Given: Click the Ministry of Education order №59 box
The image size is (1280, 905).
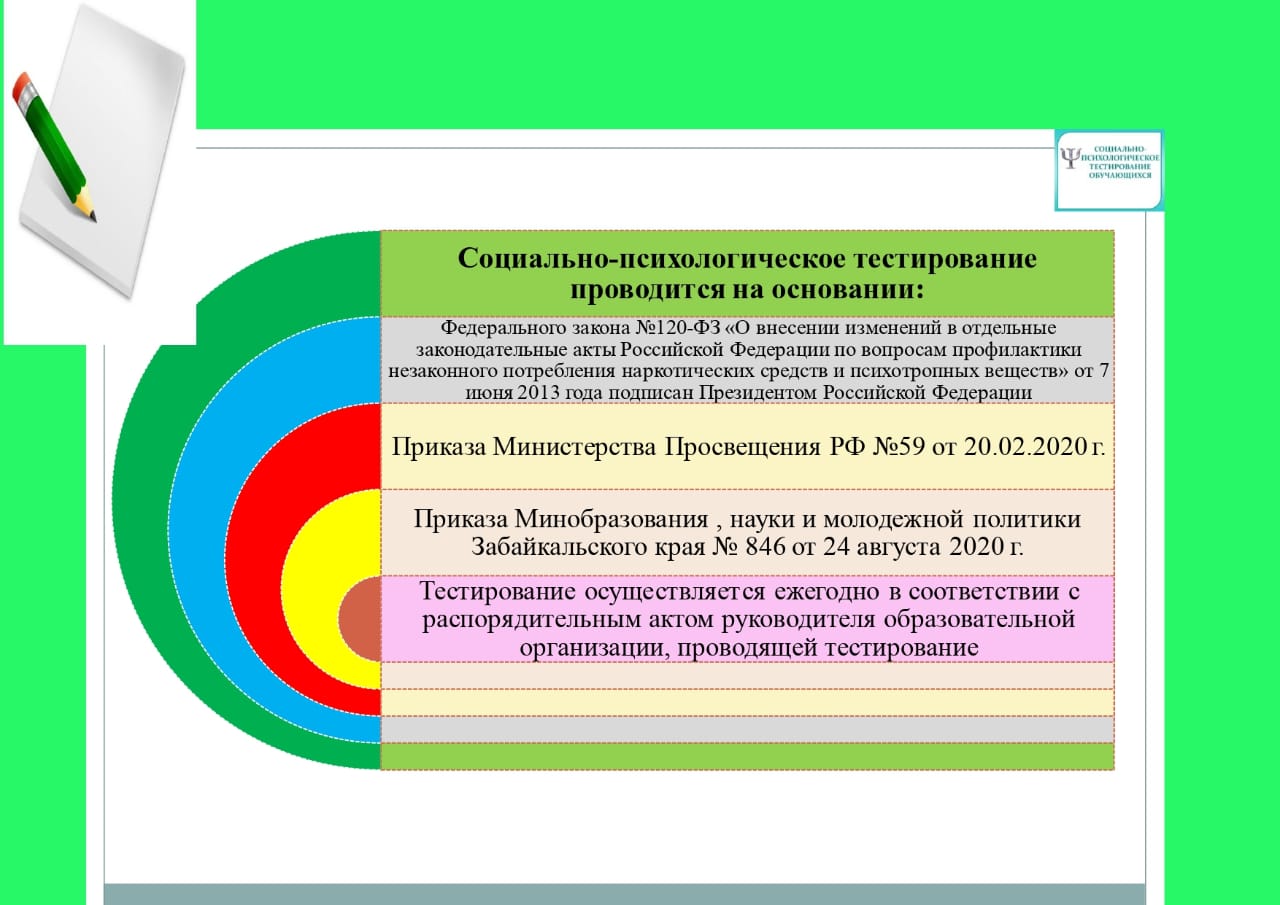Looking at the screenshot, I should [747, 446].
